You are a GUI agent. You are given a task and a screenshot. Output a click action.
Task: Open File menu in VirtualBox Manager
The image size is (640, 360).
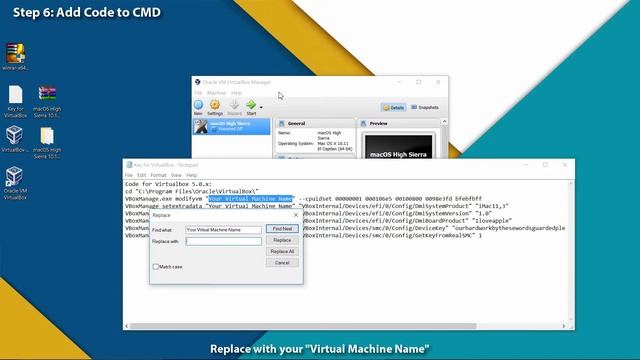pyautogui.click(x=198, y=93)
